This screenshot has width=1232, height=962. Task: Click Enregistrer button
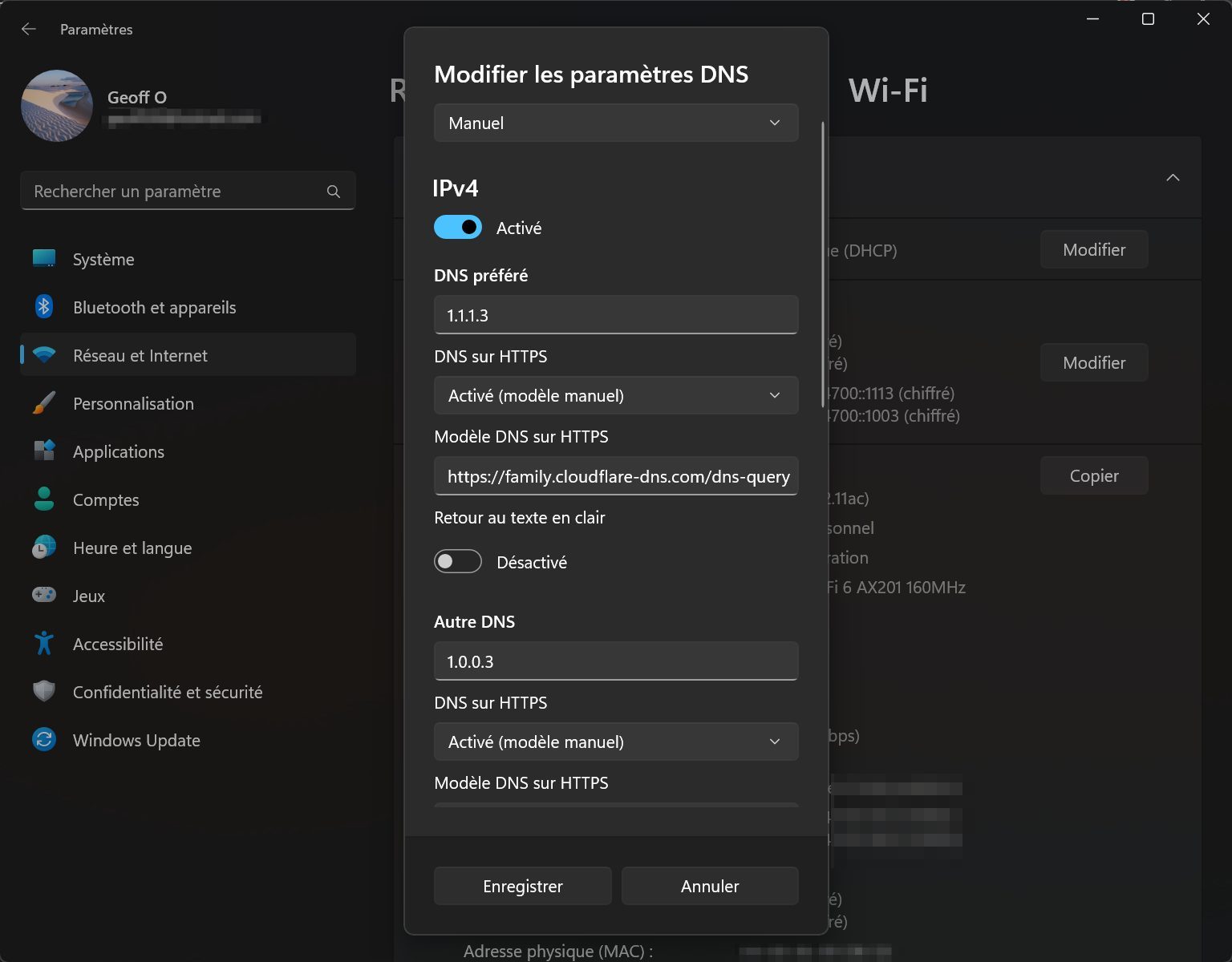click(523, 886)
